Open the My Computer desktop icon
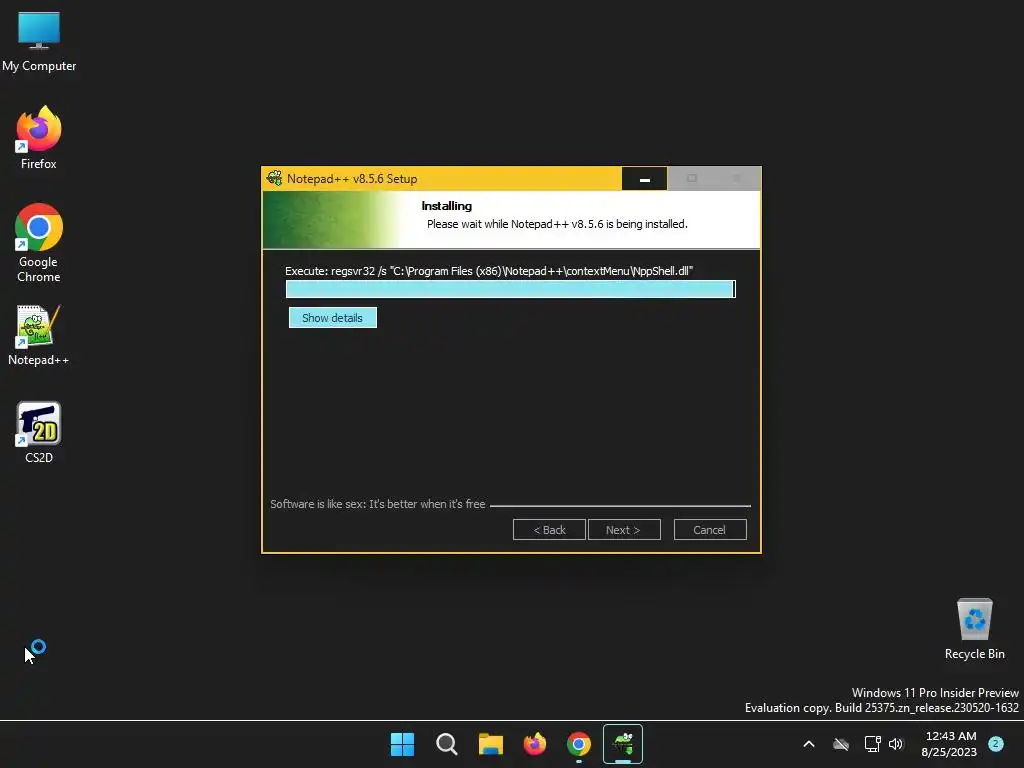This screenshot has height=768, width=1024. (39, 41)
